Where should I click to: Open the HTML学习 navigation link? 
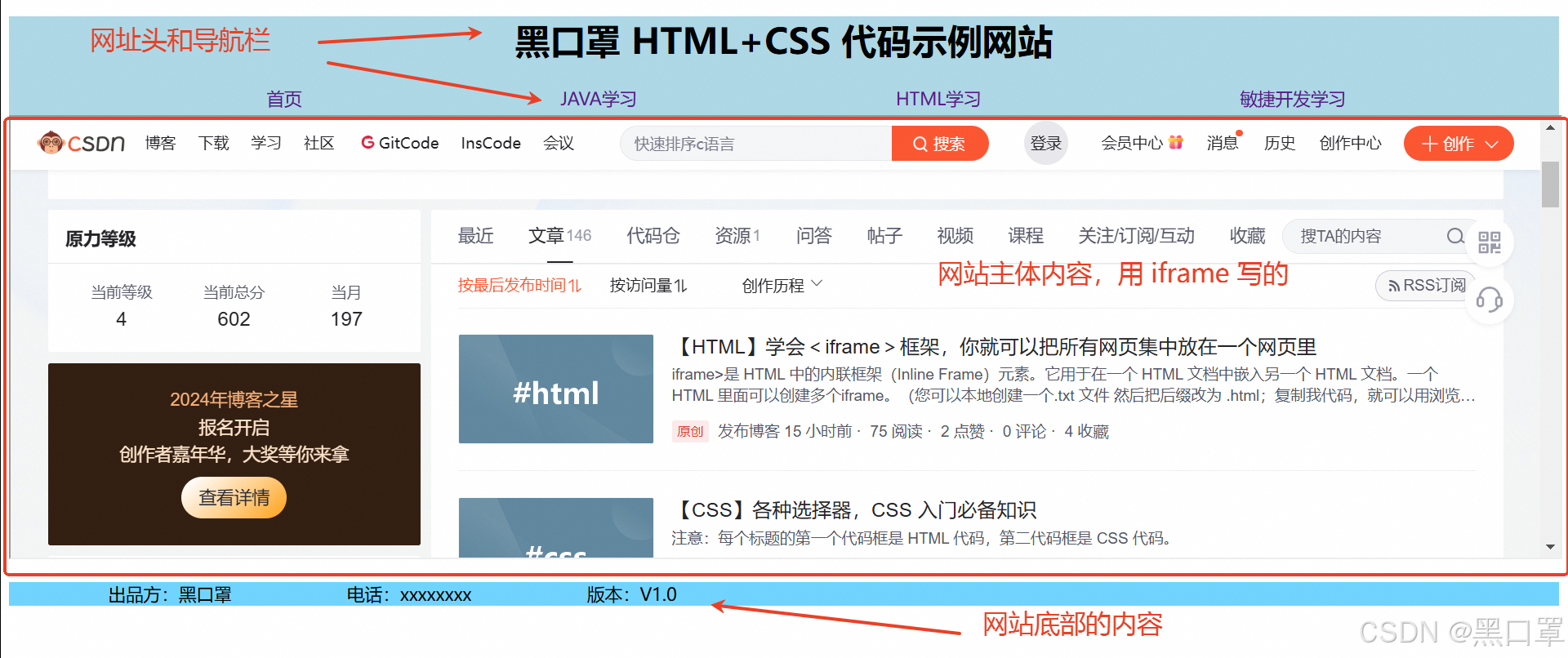(938, 100)
